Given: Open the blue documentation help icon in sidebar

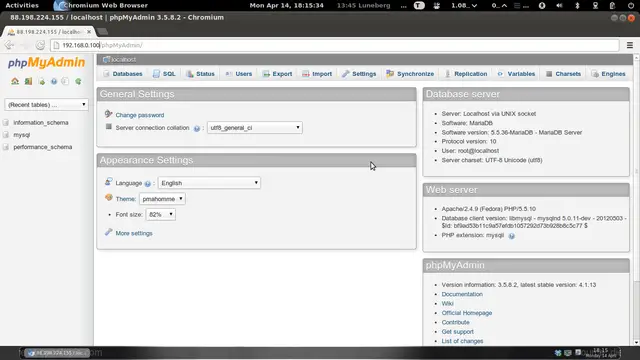Looking at the screenshot, I should pos(54,81).
